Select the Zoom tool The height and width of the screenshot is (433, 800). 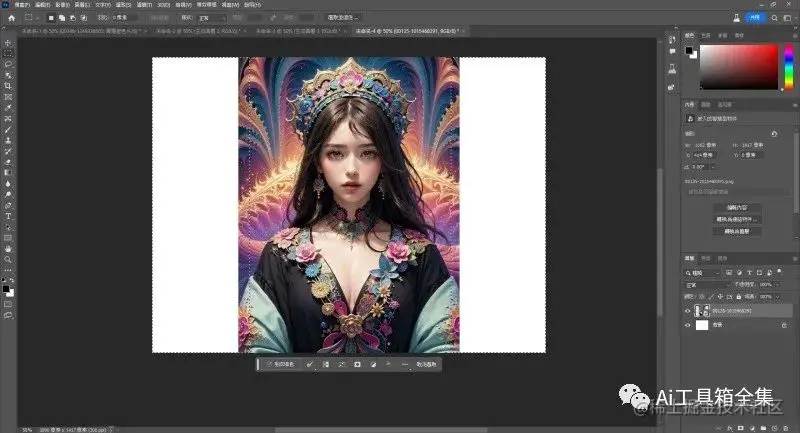8,260
